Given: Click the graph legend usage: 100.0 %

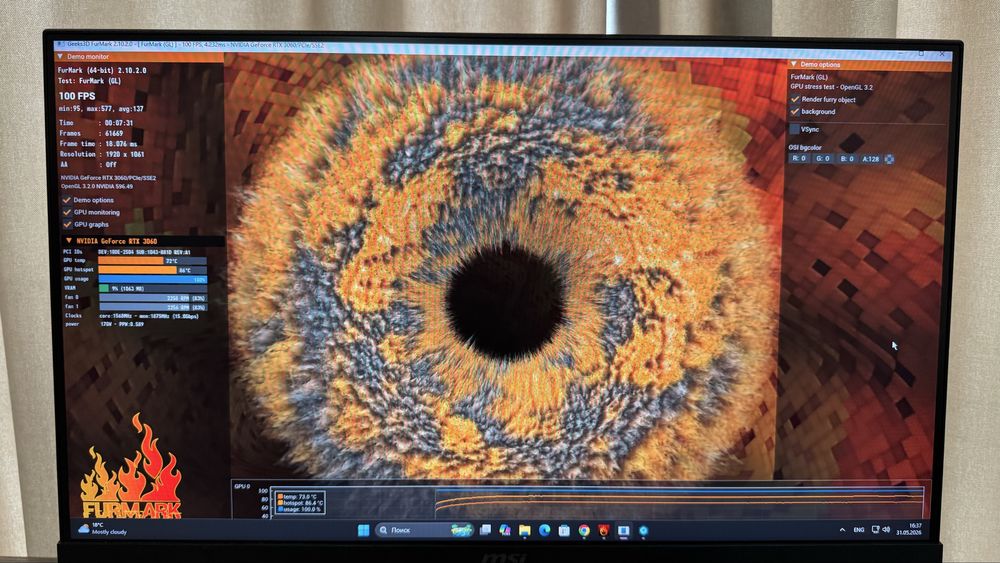Looking at the screenshot, I should coord(299,509).
